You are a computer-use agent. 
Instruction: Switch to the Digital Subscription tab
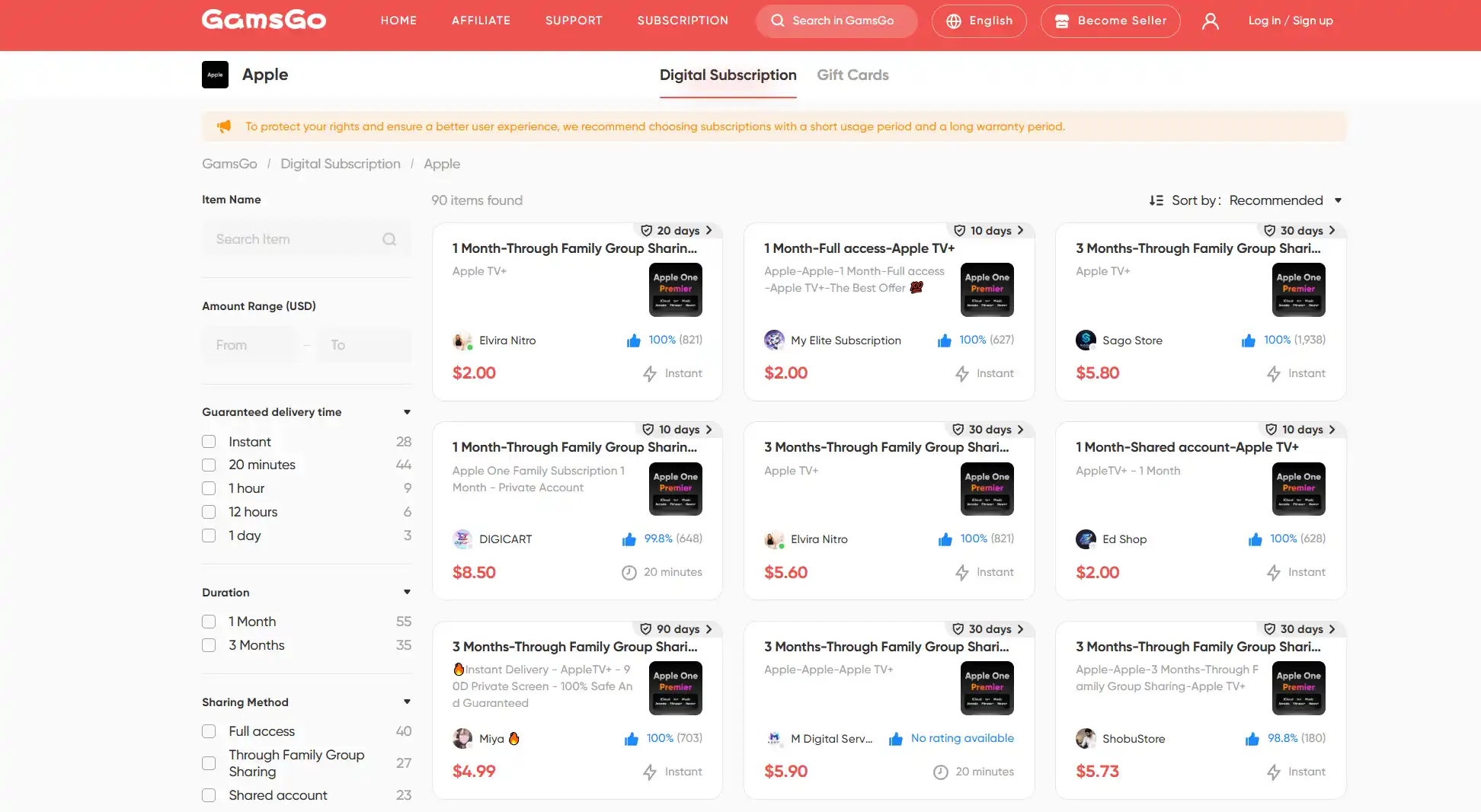click(728, 75)
